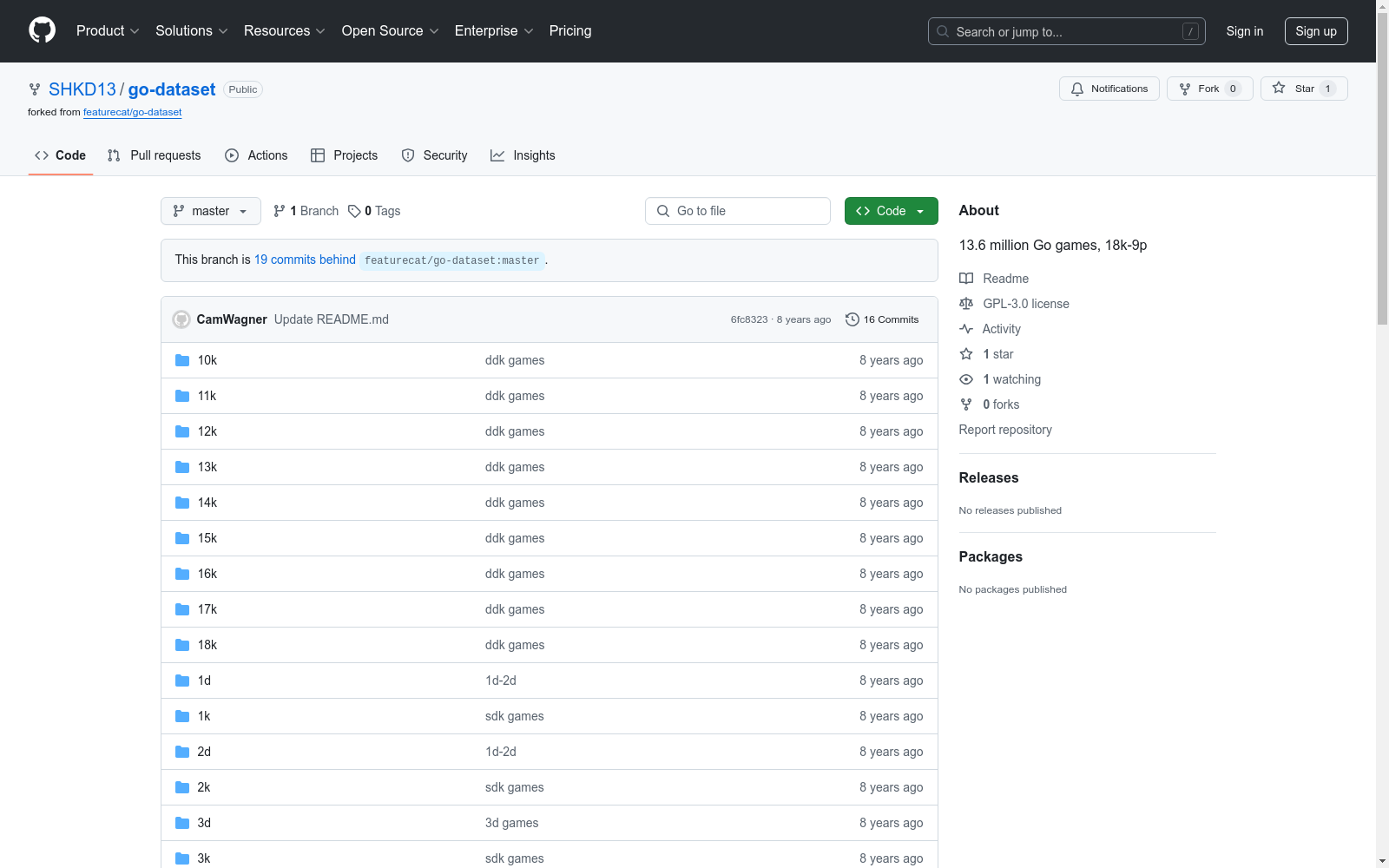Image resolution: width=1389 pixels, height=868 pixels.
Task: Open the Projects tab
Action: click(x=345, y=155)
